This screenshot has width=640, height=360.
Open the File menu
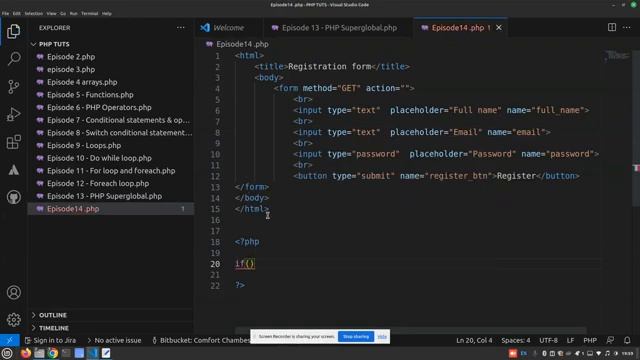pos(5,13)
